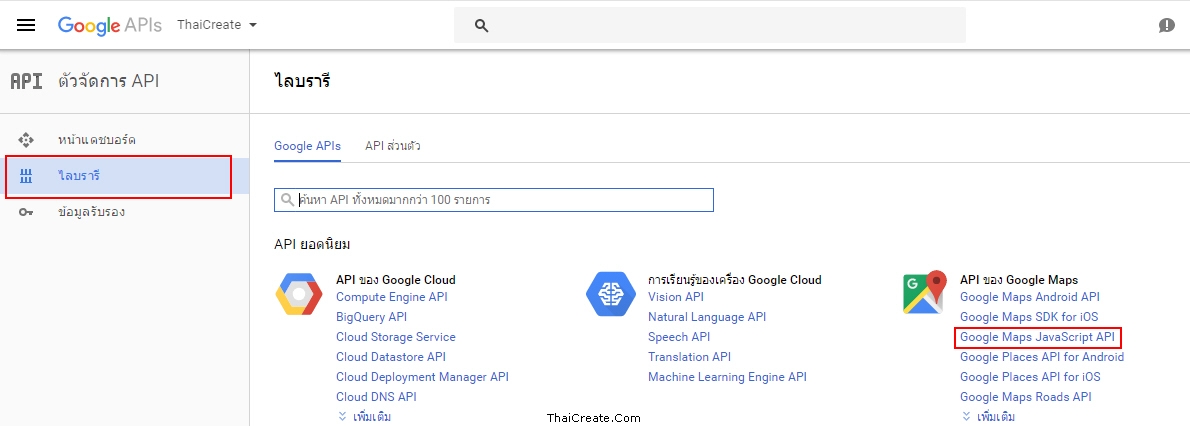Open Google Maps JavaScript API link
The width and height of the screenshot is (1190, 426).
pyautogui.click(x=1037, y=336)
